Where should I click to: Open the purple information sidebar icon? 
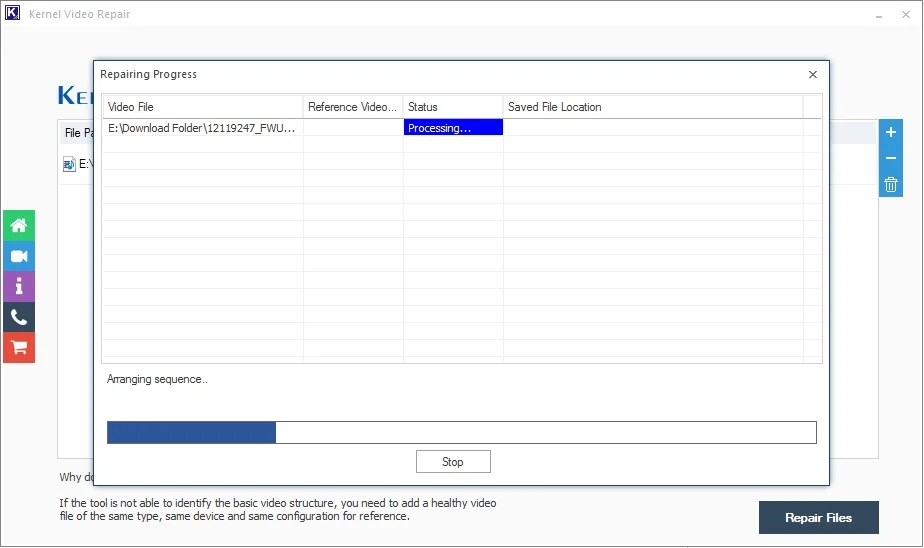(19, 287)
